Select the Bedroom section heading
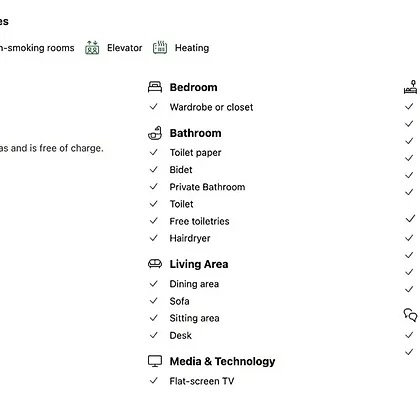This screenshot has height=420, width=420. (x=193, y=87)
